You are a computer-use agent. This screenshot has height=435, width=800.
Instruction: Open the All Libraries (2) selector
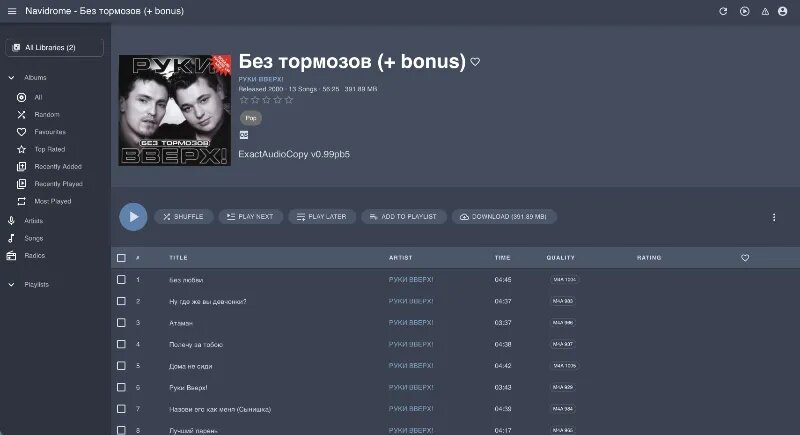55,47
